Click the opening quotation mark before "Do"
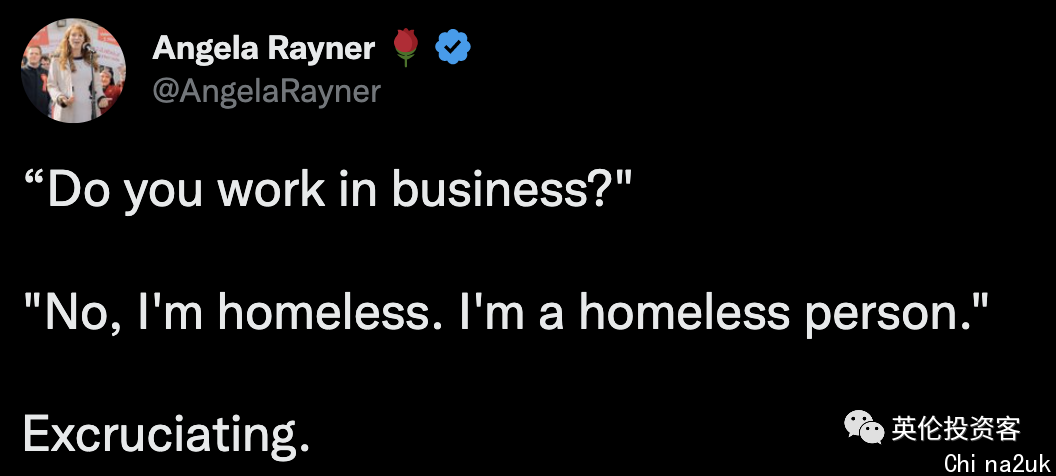 pyautogui.click(x=34, y=178)
